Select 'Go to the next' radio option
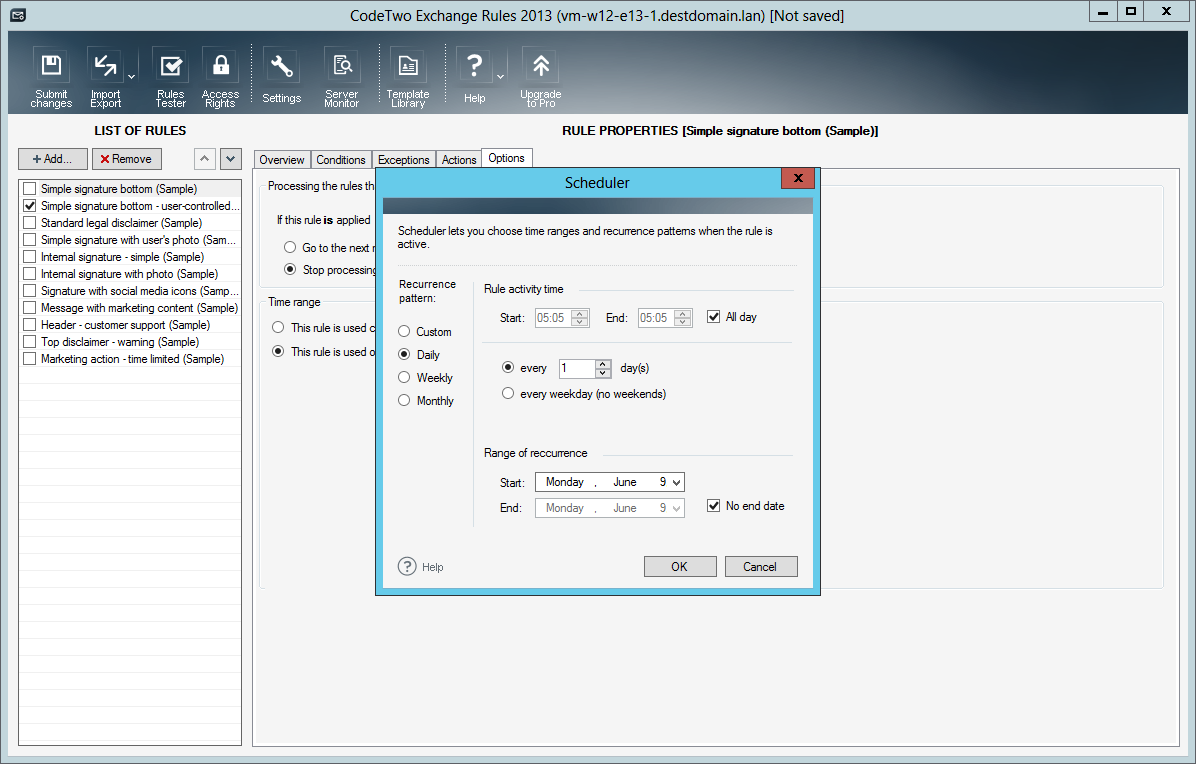 coord(290,247)
